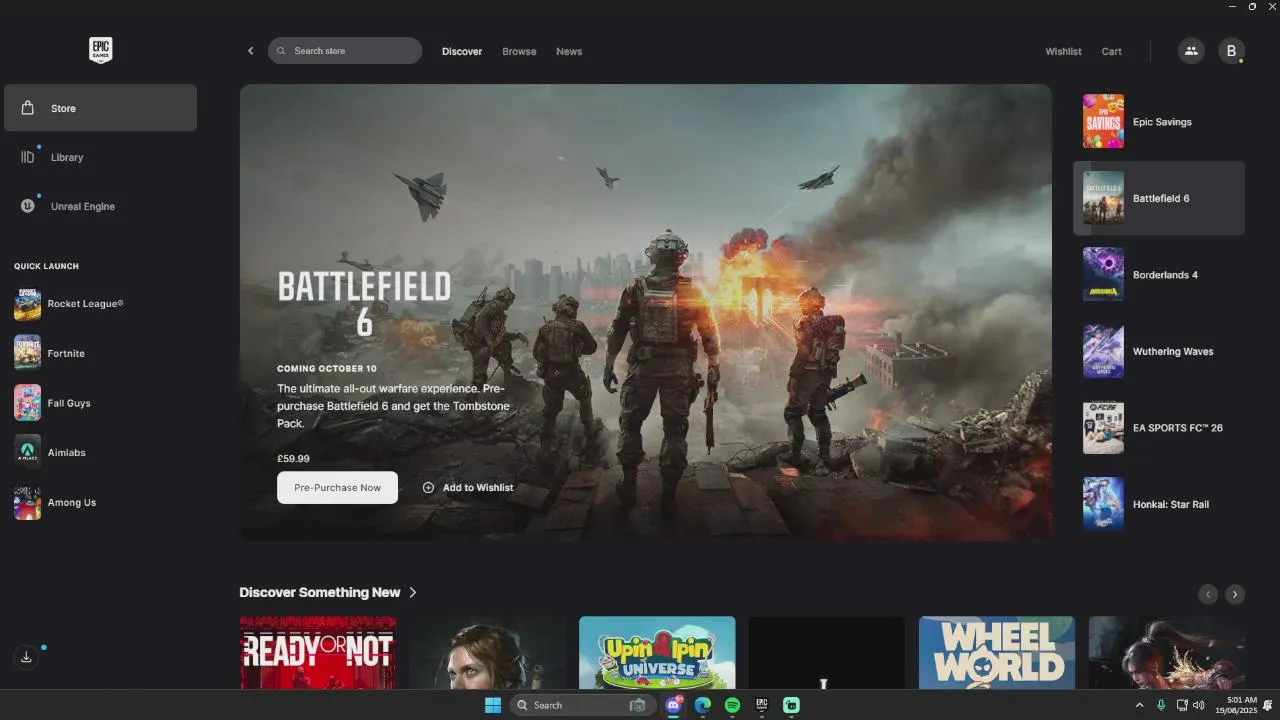Click the Search store input field
Screen dimensions: 1280x720
point(345,51)
